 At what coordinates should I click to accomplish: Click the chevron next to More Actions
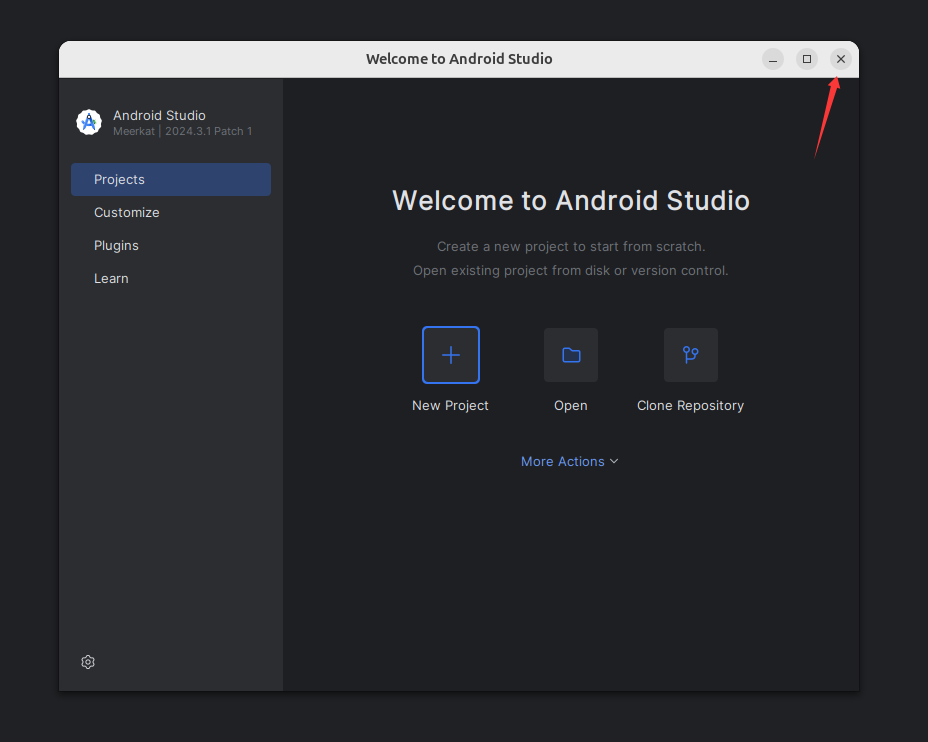[x=614, y=461]
